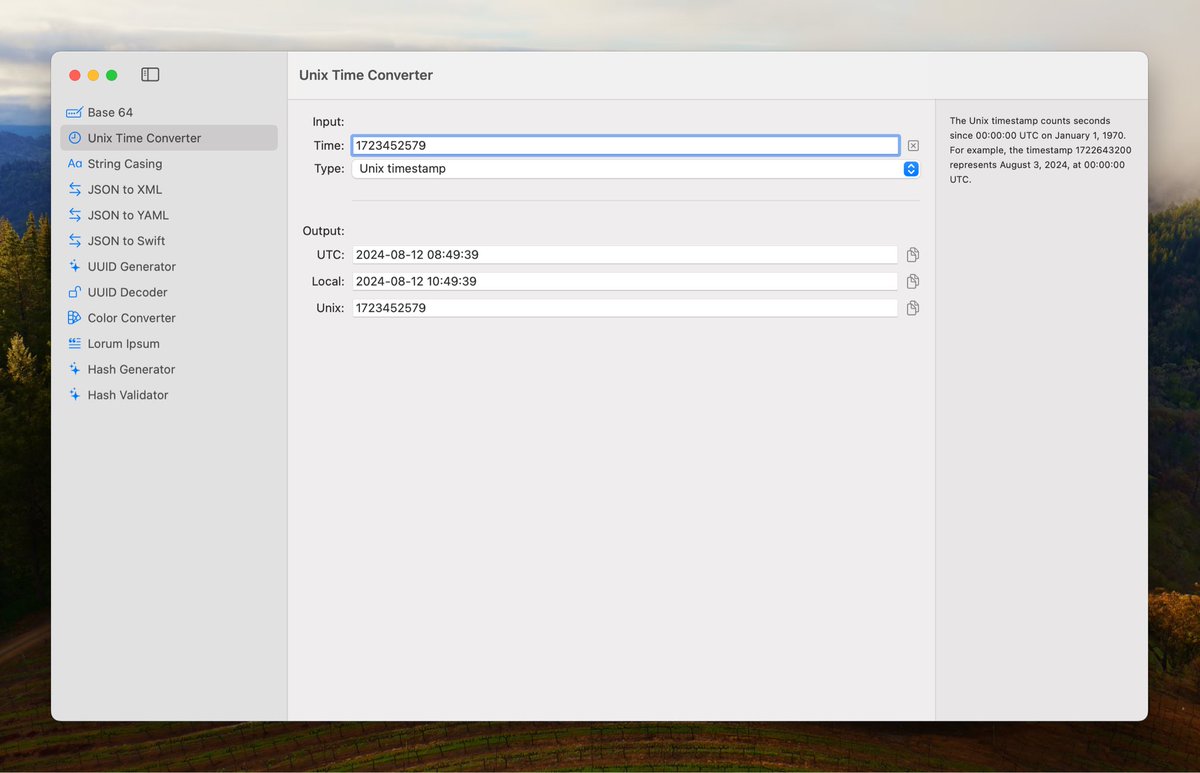Click the Unix timestamp description text

pos(1041,150)
